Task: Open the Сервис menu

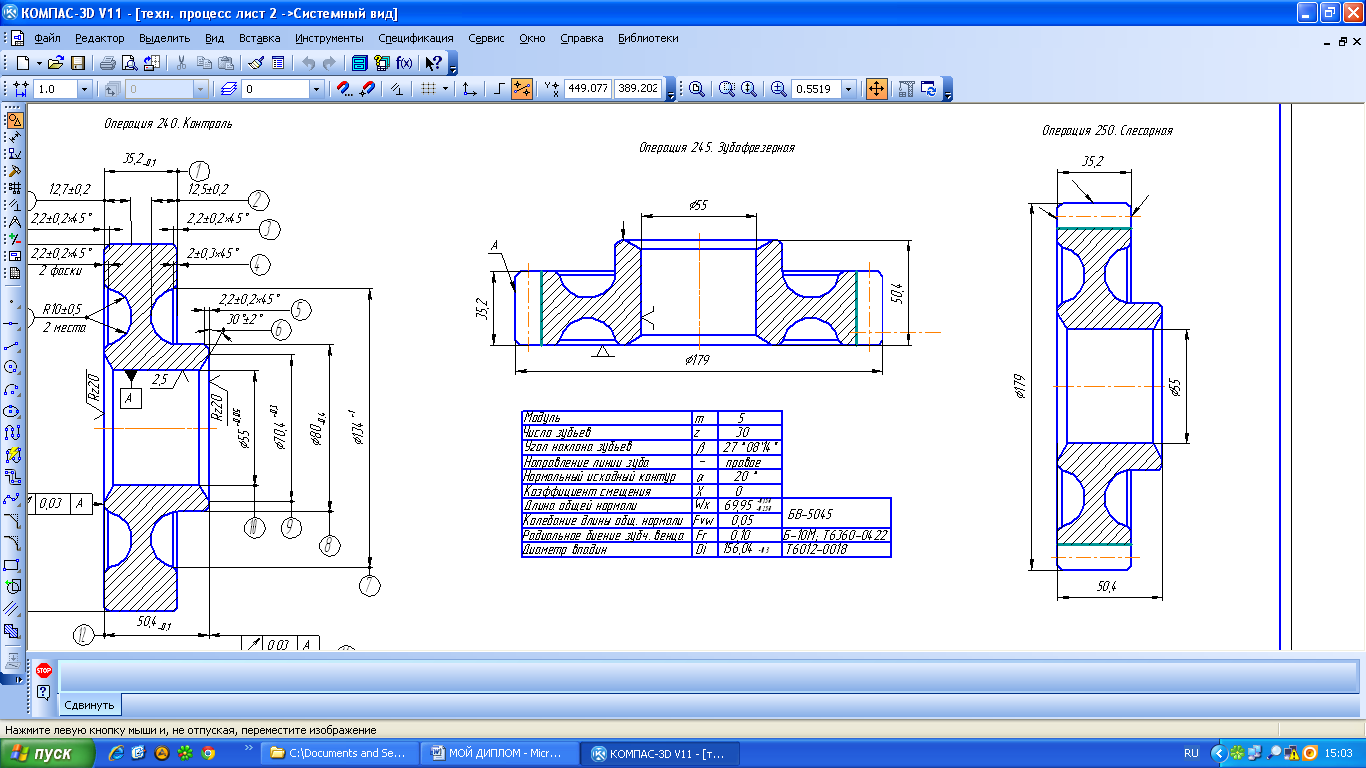Action: (x=486, y=38)
